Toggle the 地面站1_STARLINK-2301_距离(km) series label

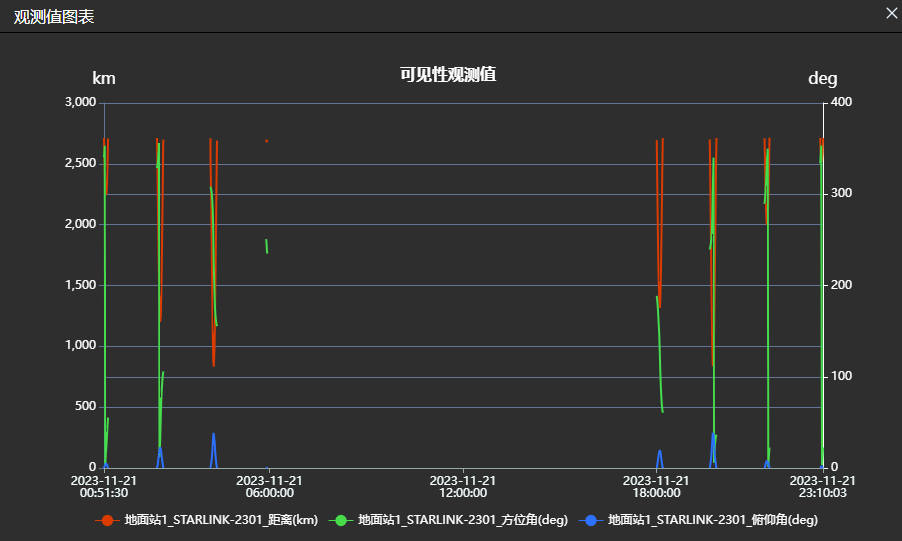point(221,520)
